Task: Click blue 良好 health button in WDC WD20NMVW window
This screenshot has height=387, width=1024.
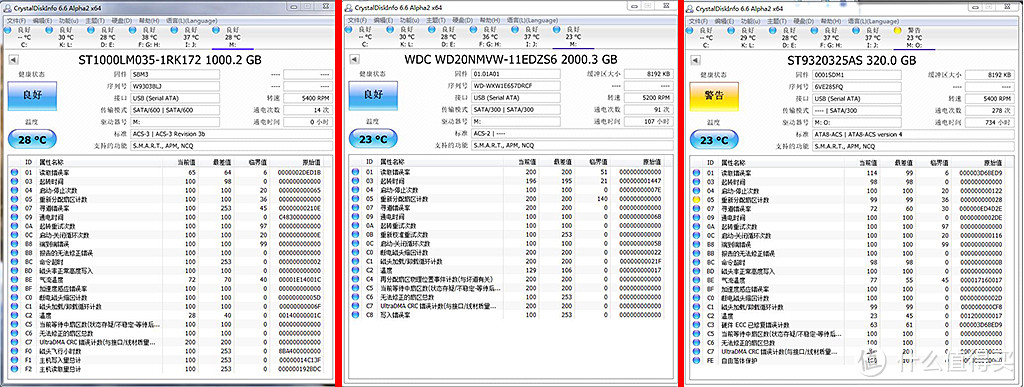Action: point(374,96)
